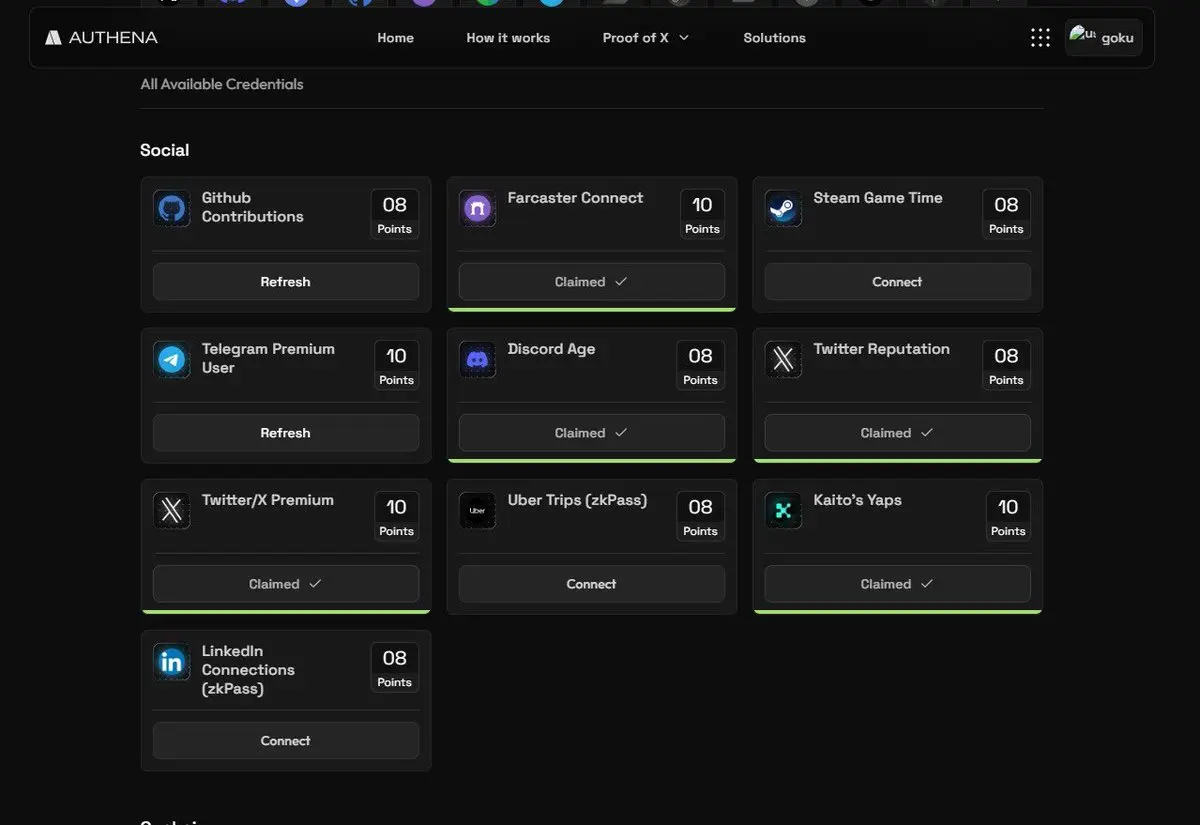Click the Github Contributions icon
1200x825 pixels.
(172, 208)
